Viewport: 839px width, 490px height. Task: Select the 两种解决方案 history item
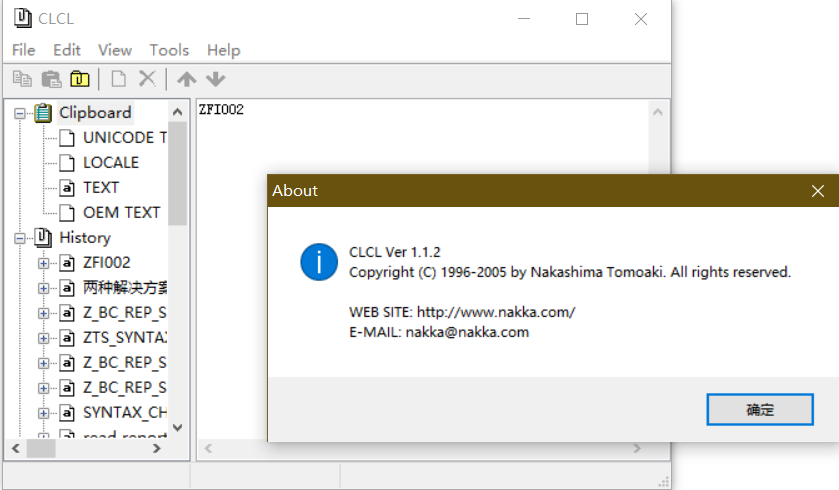(x=125, y=288)
